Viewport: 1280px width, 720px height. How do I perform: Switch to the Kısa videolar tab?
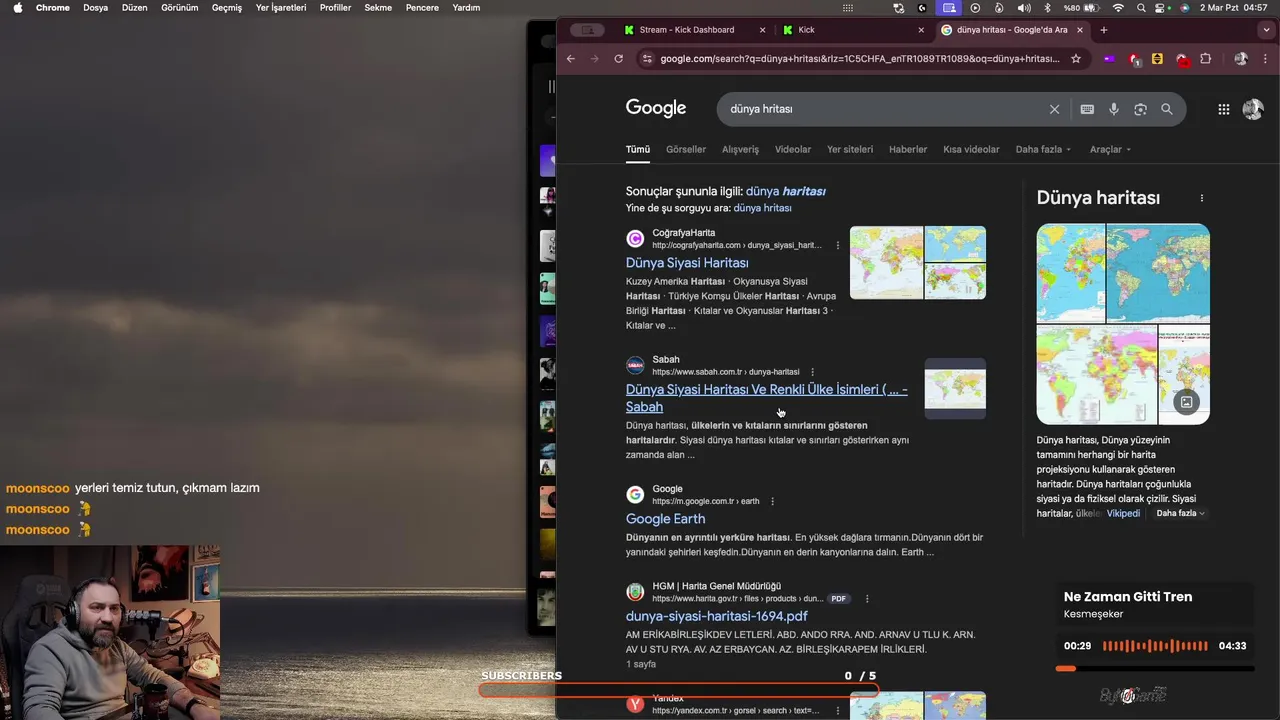point(971,149)
